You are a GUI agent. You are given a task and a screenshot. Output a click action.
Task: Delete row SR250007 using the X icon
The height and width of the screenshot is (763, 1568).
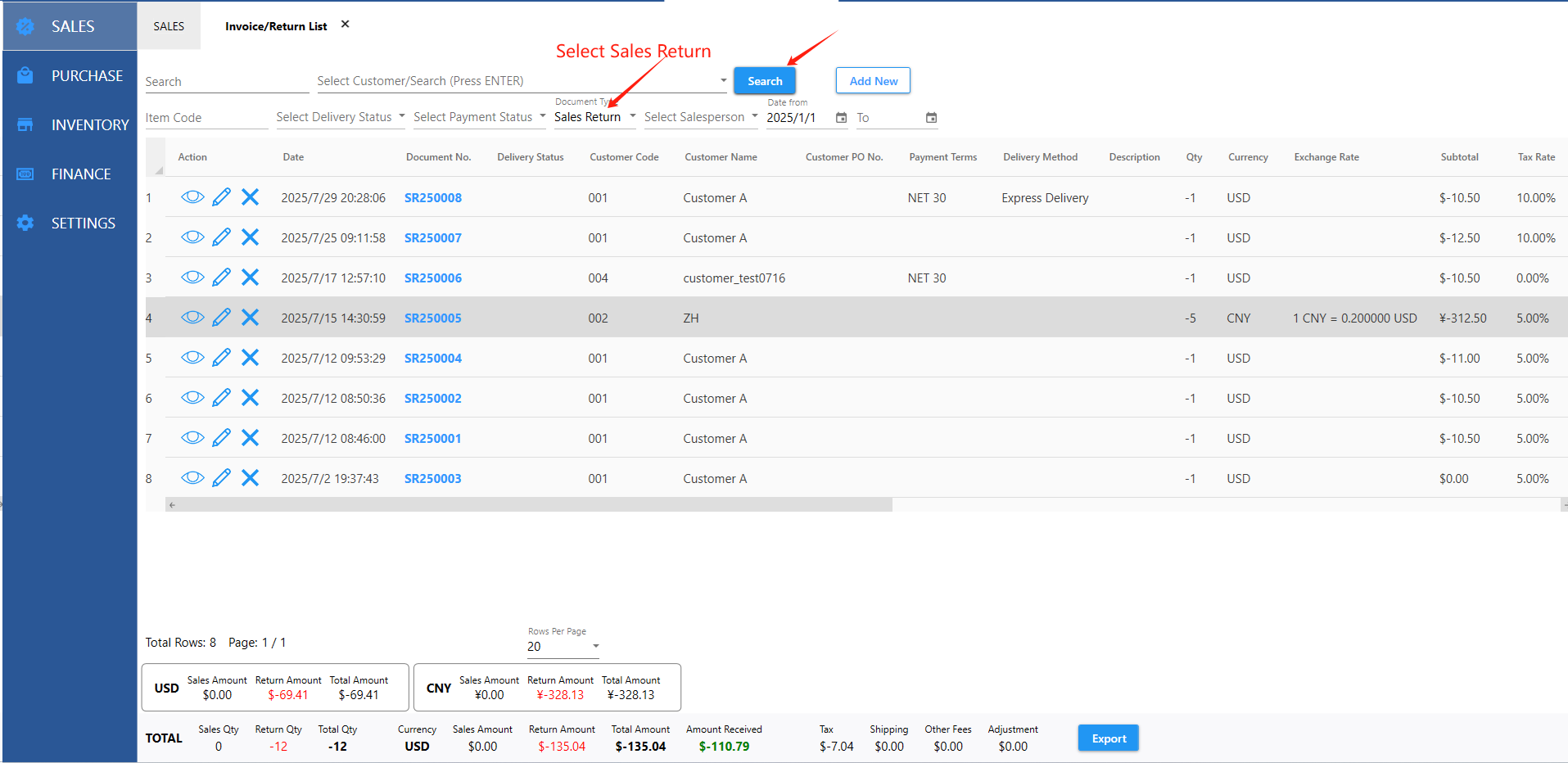251,237
